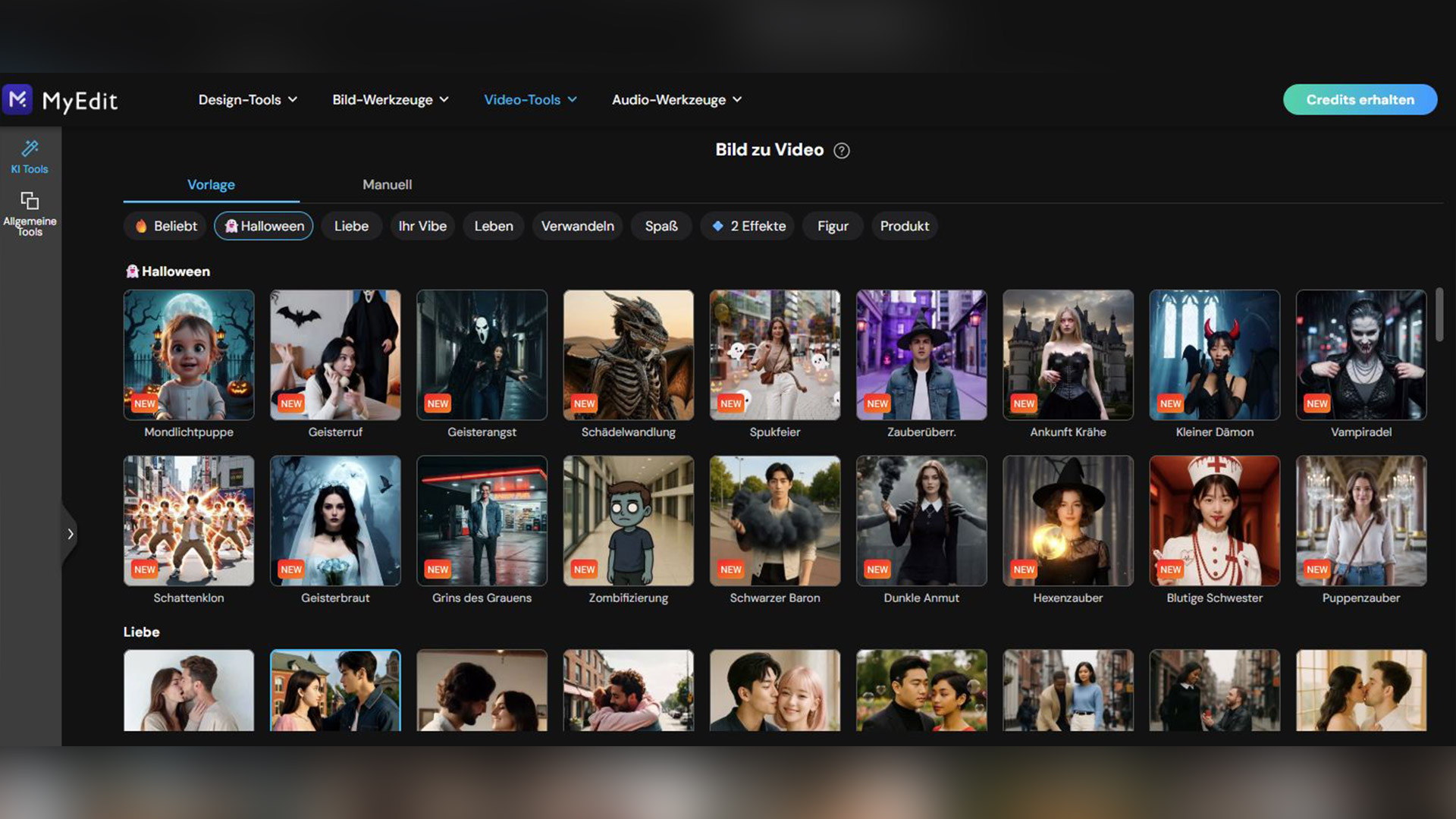Click the vertical scrollbar on the right
The width and height of the screenshot is (1456, 819).
(x=1439, y=314)
